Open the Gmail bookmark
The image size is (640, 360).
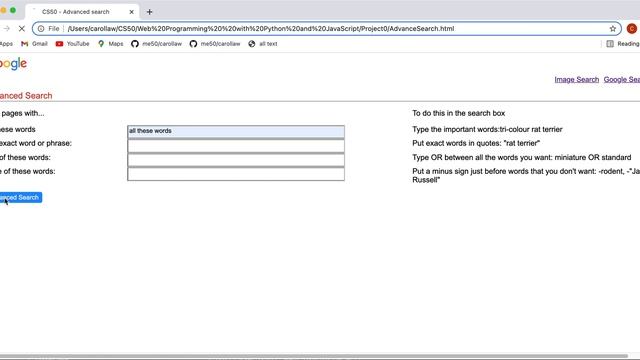click(x=34, y=44)
